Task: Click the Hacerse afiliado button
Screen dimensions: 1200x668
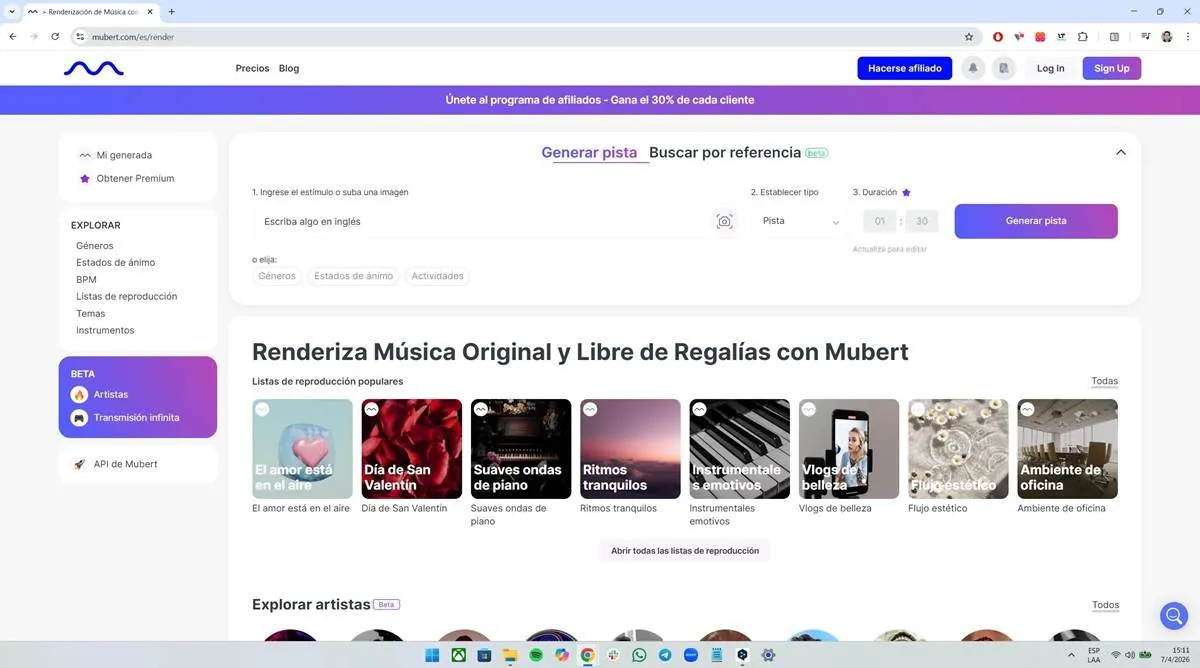Action: click(x=905, y=68)
